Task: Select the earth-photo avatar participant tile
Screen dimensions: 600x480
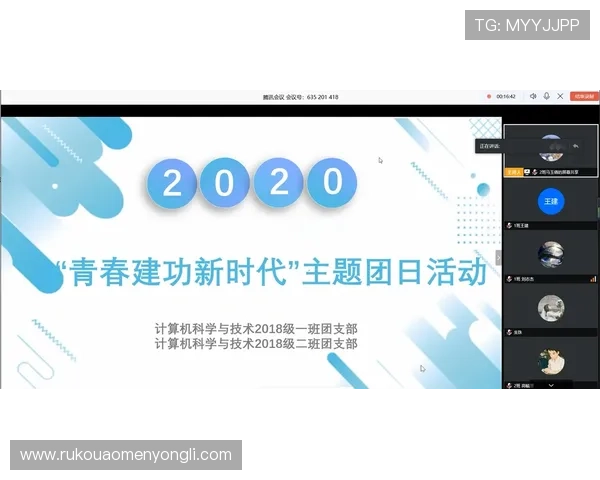Action: pyautogui.click(x=551, y=255)
